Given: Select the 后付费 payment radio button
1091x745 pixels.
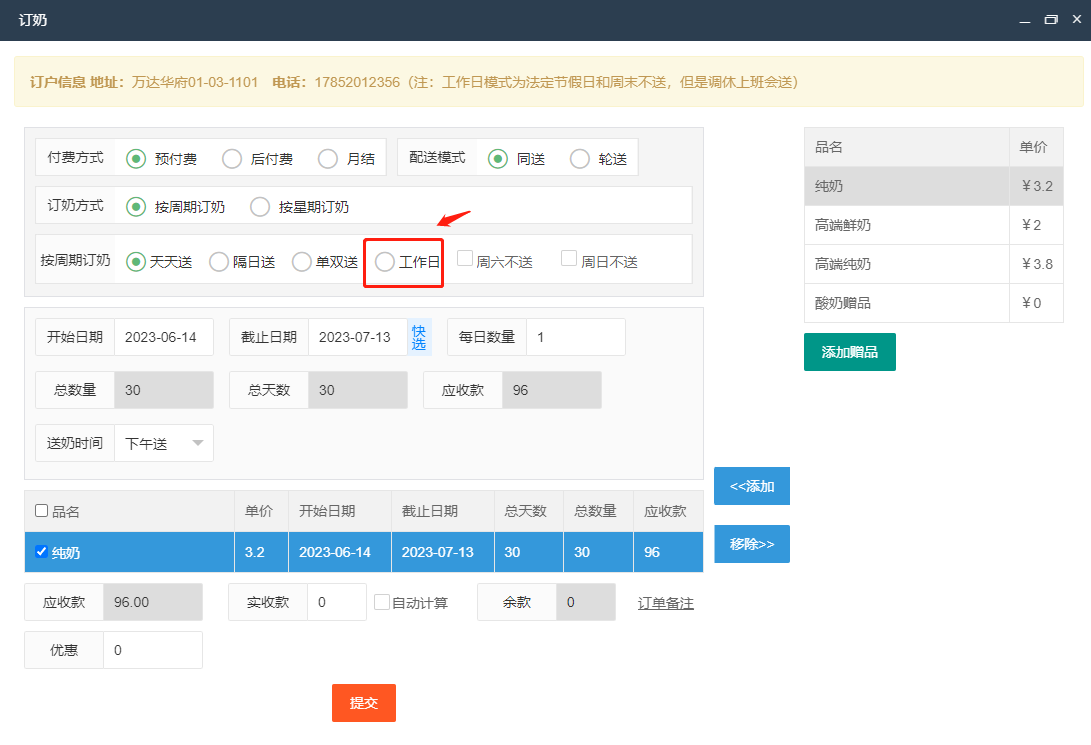Looking at the screenshot, I should click(232, 158).
